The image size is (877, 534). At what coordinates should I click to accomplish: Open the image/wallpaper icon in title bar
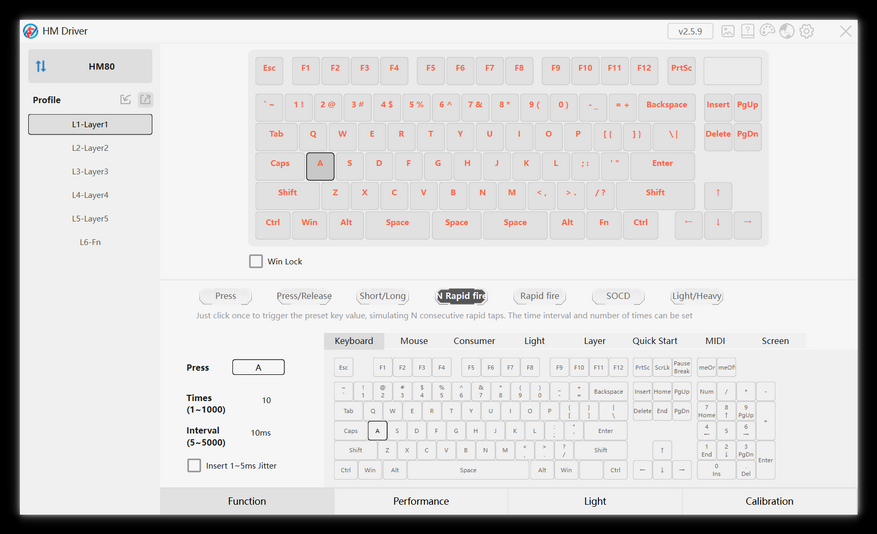(x=728, y=31)
